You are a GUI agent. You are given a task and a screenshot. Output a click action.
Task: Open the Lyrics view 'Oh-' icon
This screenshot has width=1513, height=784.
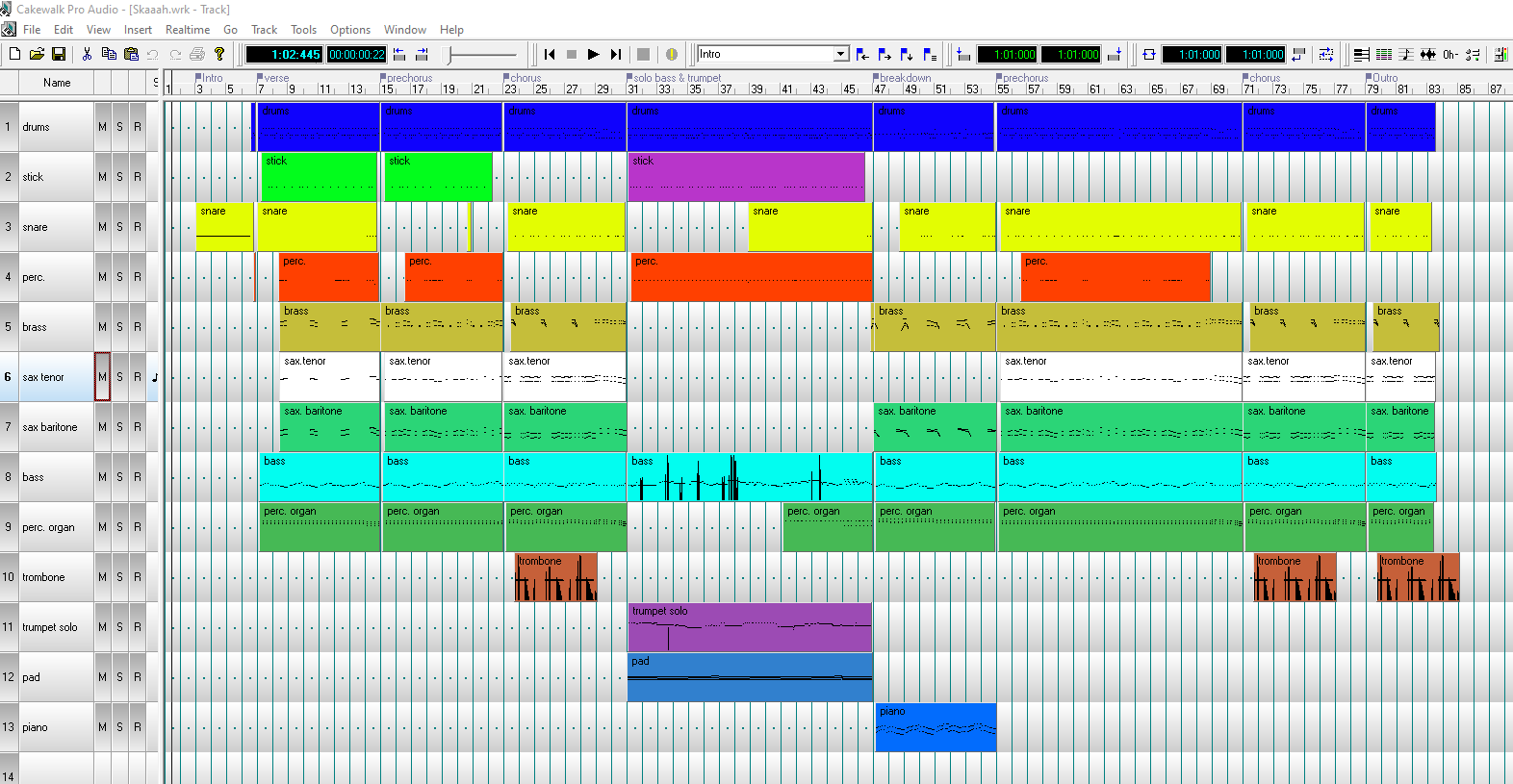[x=1450, y=54]
